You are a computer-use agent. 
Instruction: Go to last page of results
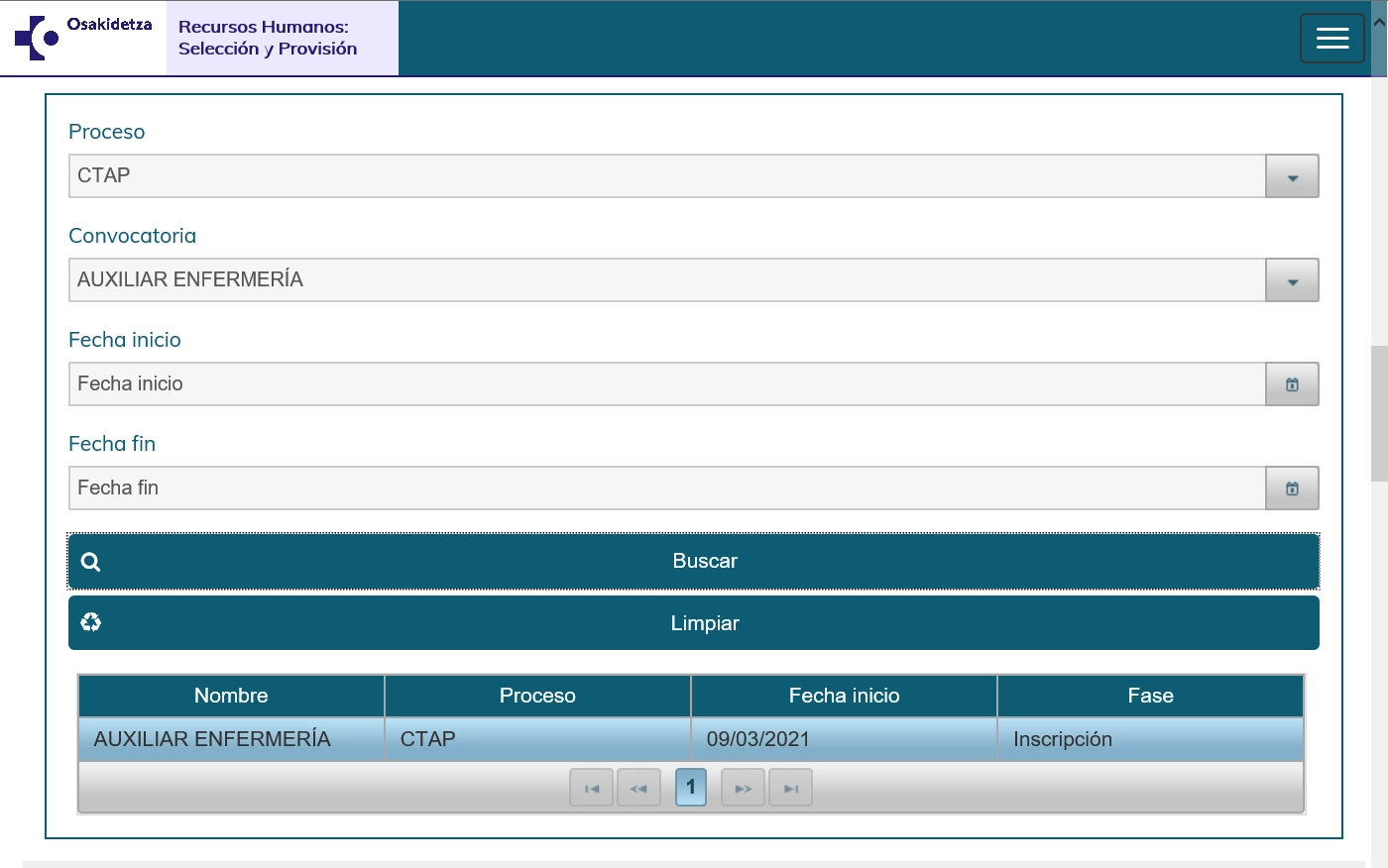point(790,789)
